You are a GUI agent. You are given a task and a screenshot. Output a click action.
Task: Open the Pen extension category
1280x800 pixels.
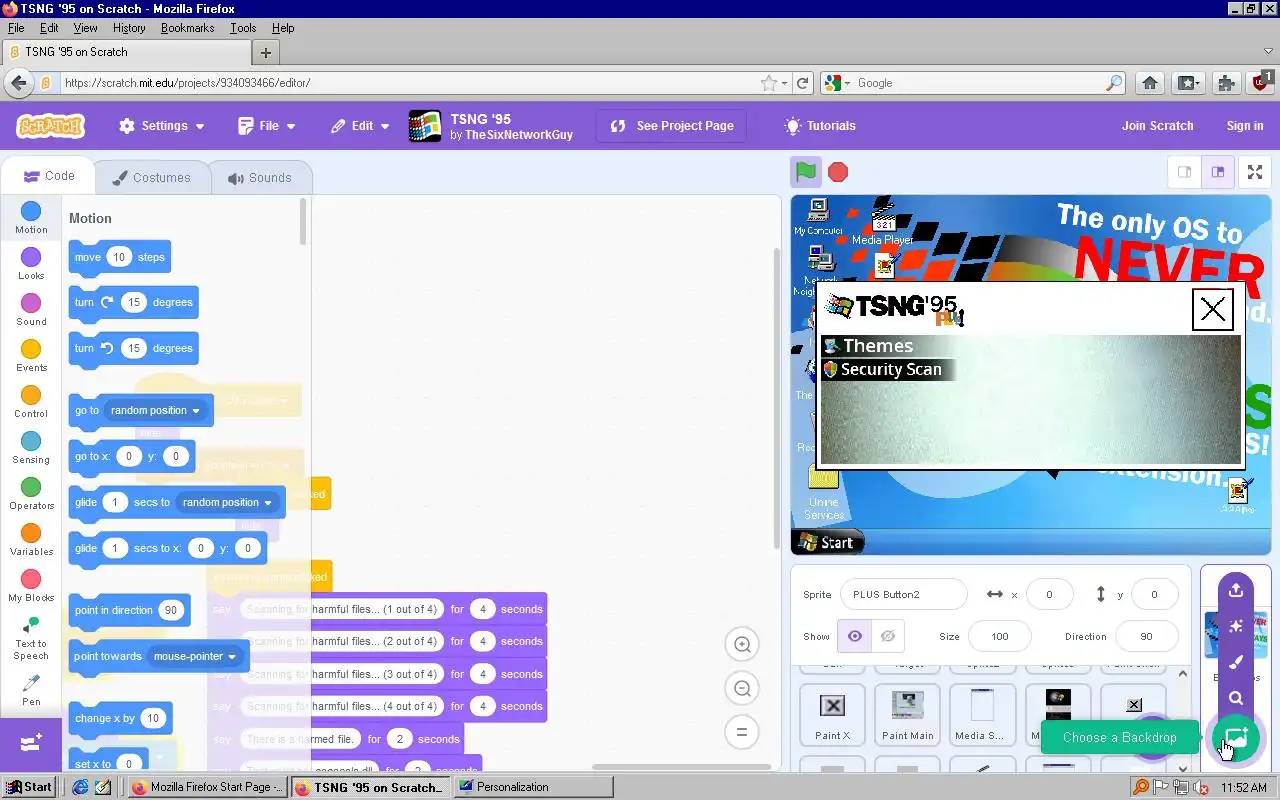(31, 690)
